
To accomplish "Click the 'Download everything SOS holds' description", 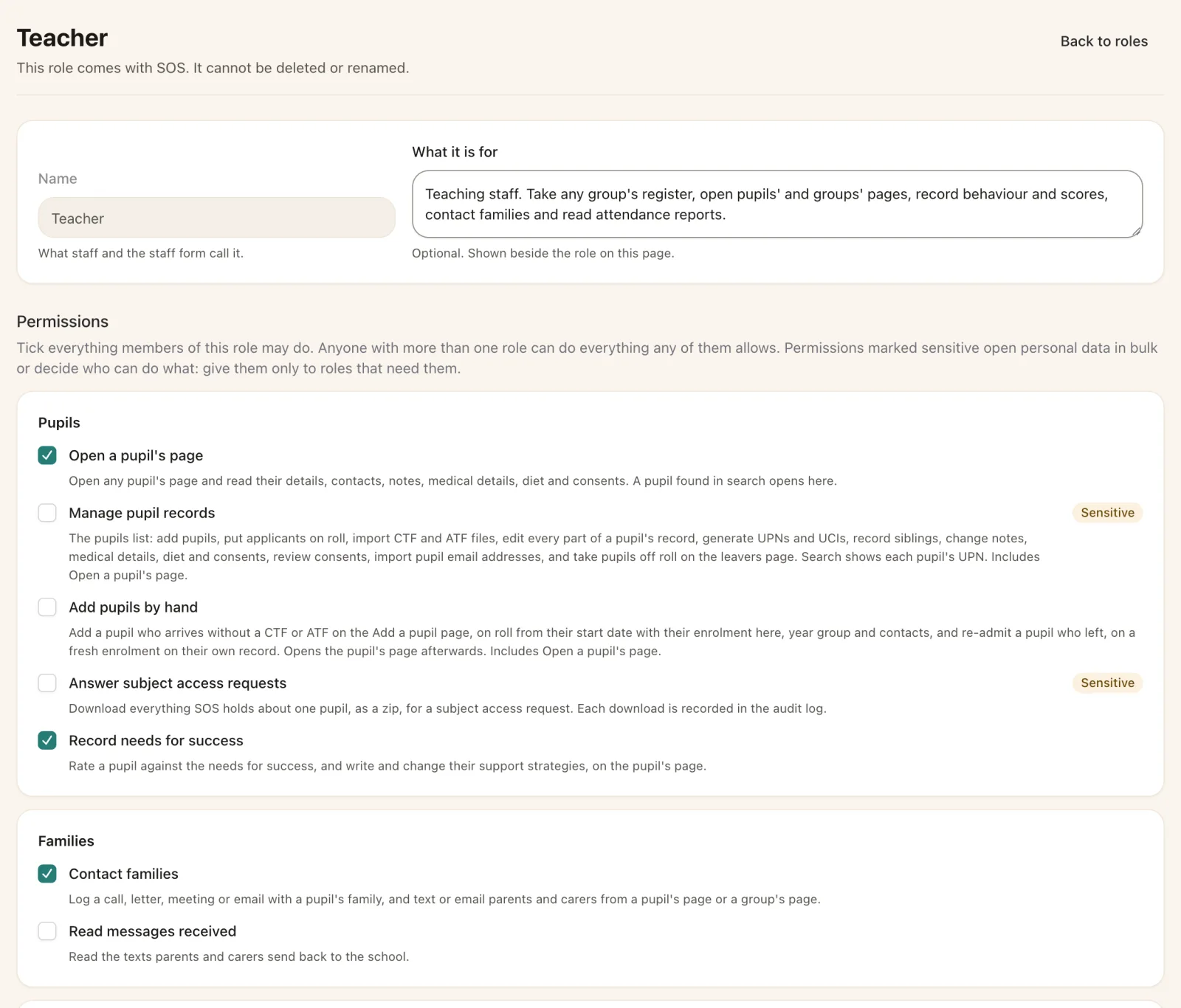I will 447,708.
